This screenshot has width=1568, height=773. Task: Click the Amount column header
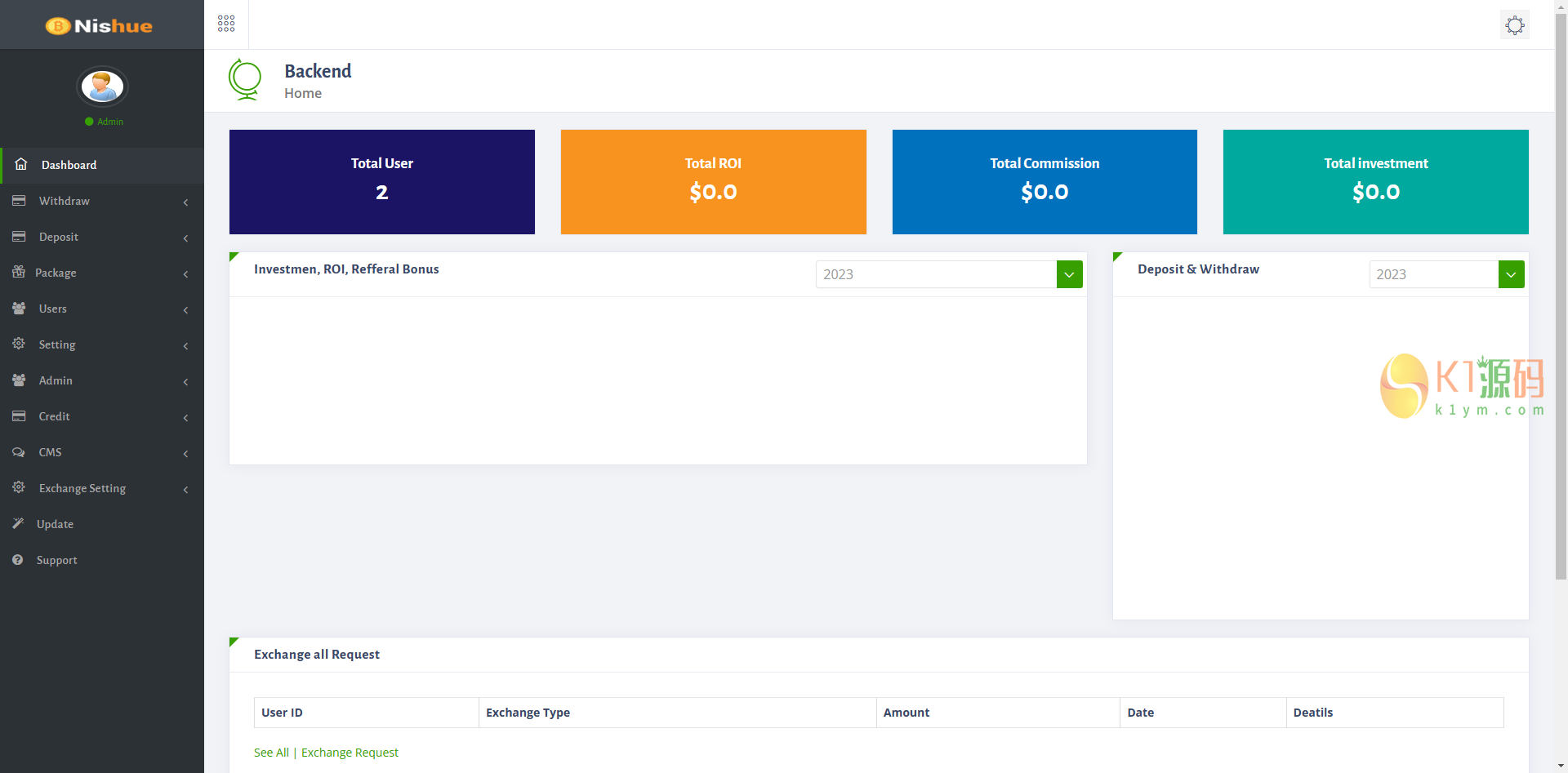pos(998,713)
